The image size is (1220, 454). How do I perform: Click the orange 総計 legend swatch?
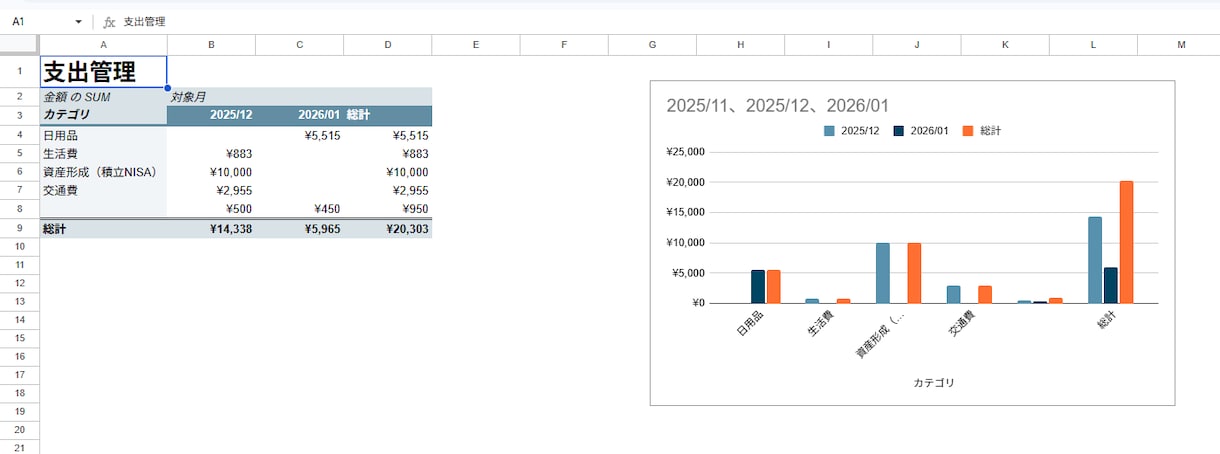click(x=968, y=131)
